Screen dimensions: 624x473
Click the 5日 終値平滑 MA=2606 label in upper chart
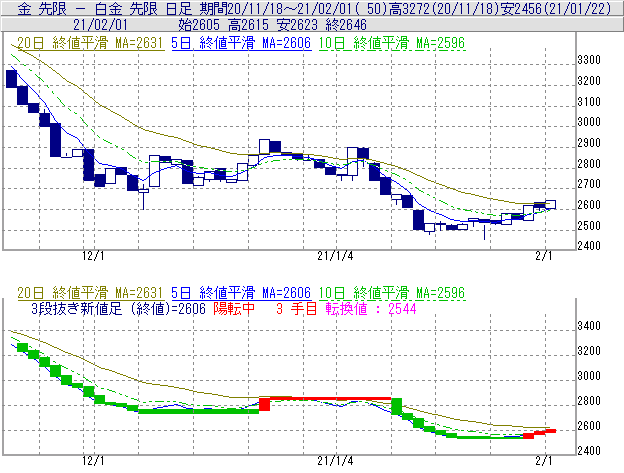tap(241, 43)
